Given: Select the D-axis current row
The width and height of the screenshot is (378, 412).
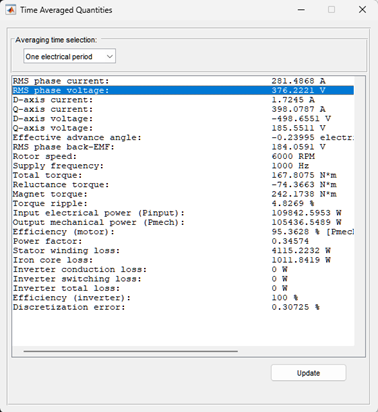Looking at the screenshot, I should pyautogui.click(x=183, y=100).
